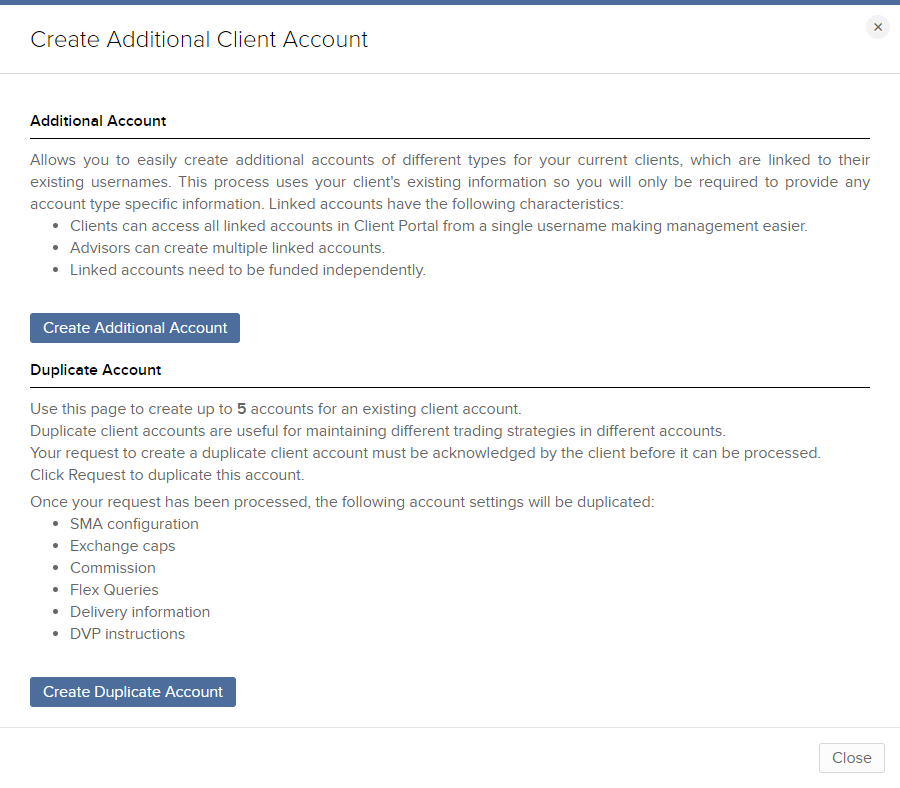Select the Create Additional Client Account title
900x788 pixels.
pos(198,39)
